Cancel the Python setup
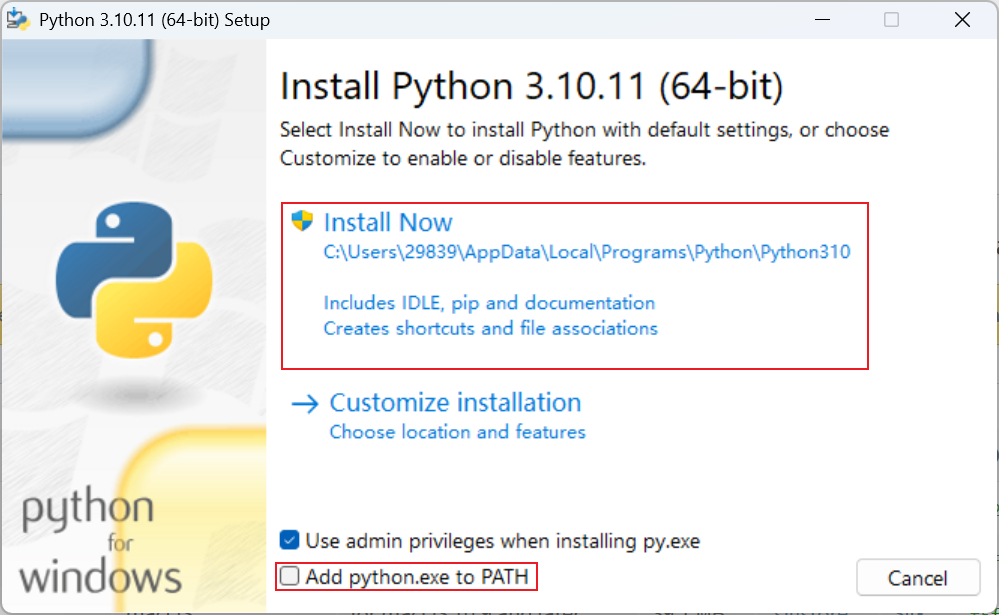999x615 pixels. click(917, 578)
